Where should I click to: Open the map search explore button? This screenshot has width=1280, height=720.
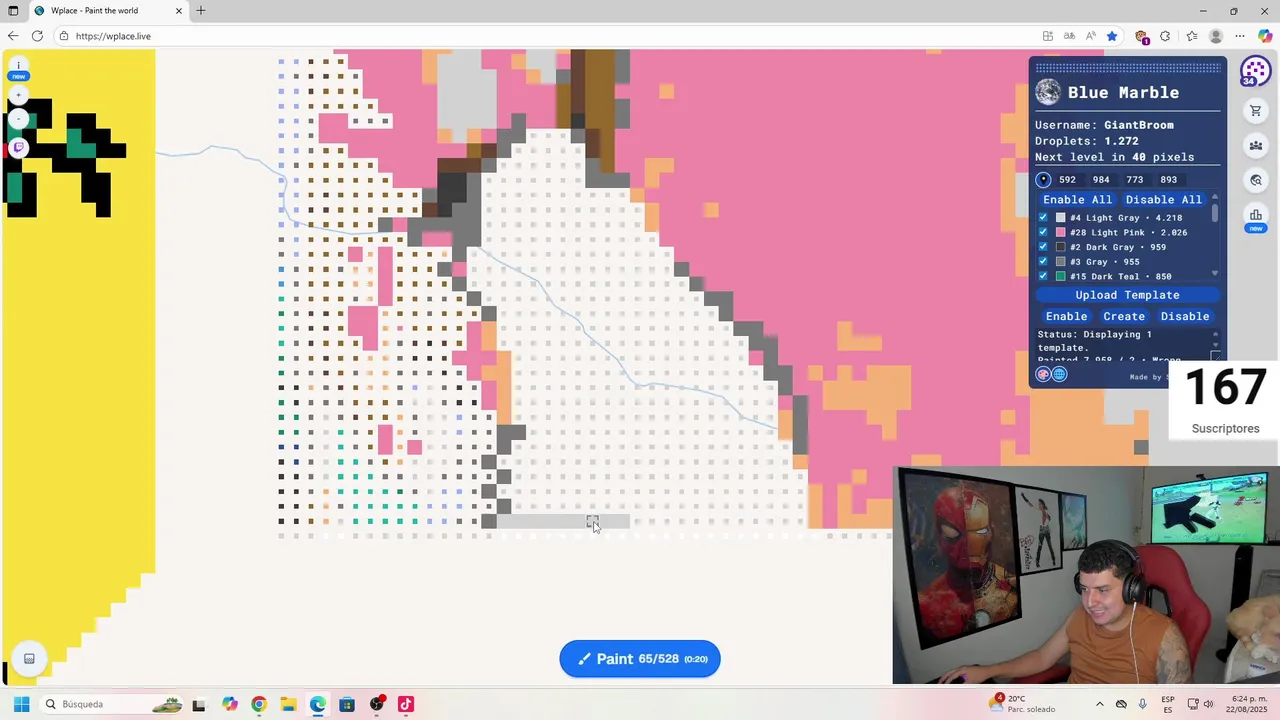click(x=1256, y=181)
